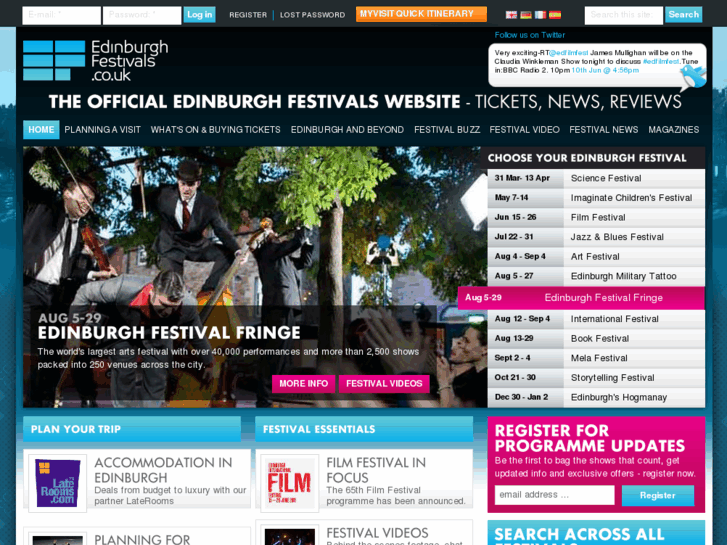727x545 pixels.
Task: Open Accommodation in Edinburgh heading
Action: coord(163,470)
